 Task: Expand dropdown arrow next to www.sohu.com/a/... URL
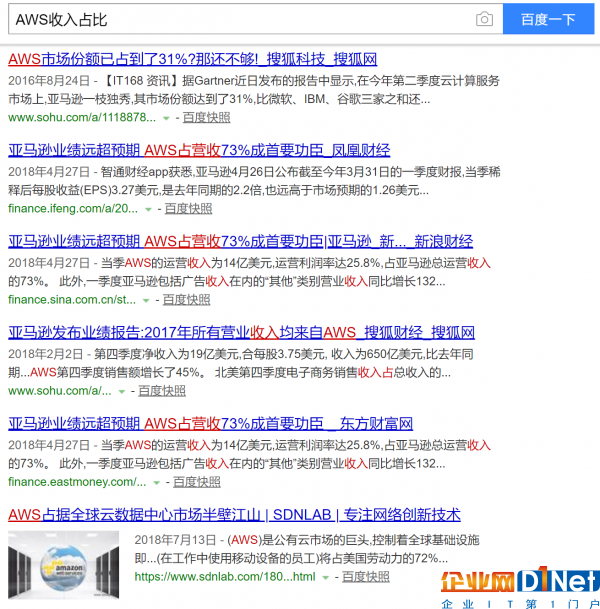[x=122, y=392]
